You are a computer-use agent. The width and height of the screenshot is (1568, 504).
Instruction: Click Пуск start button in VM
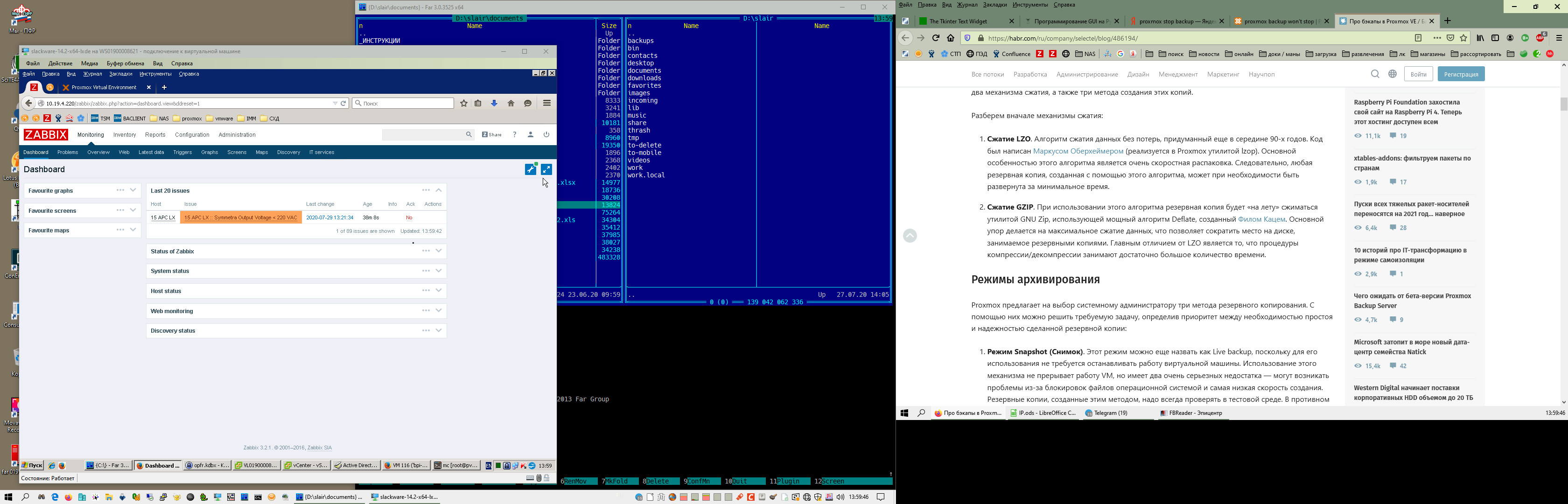(x=32, y=466)
